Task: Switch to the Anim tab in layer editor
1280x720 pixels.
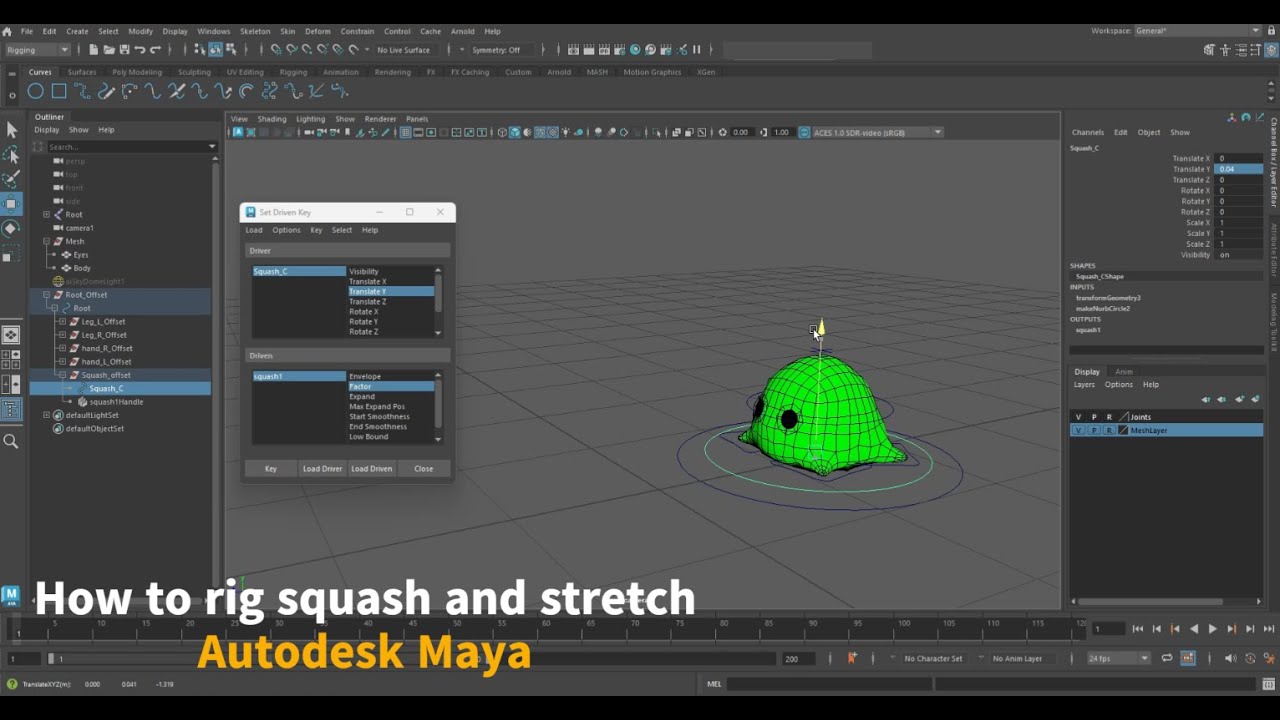Action: point(1124,372)
